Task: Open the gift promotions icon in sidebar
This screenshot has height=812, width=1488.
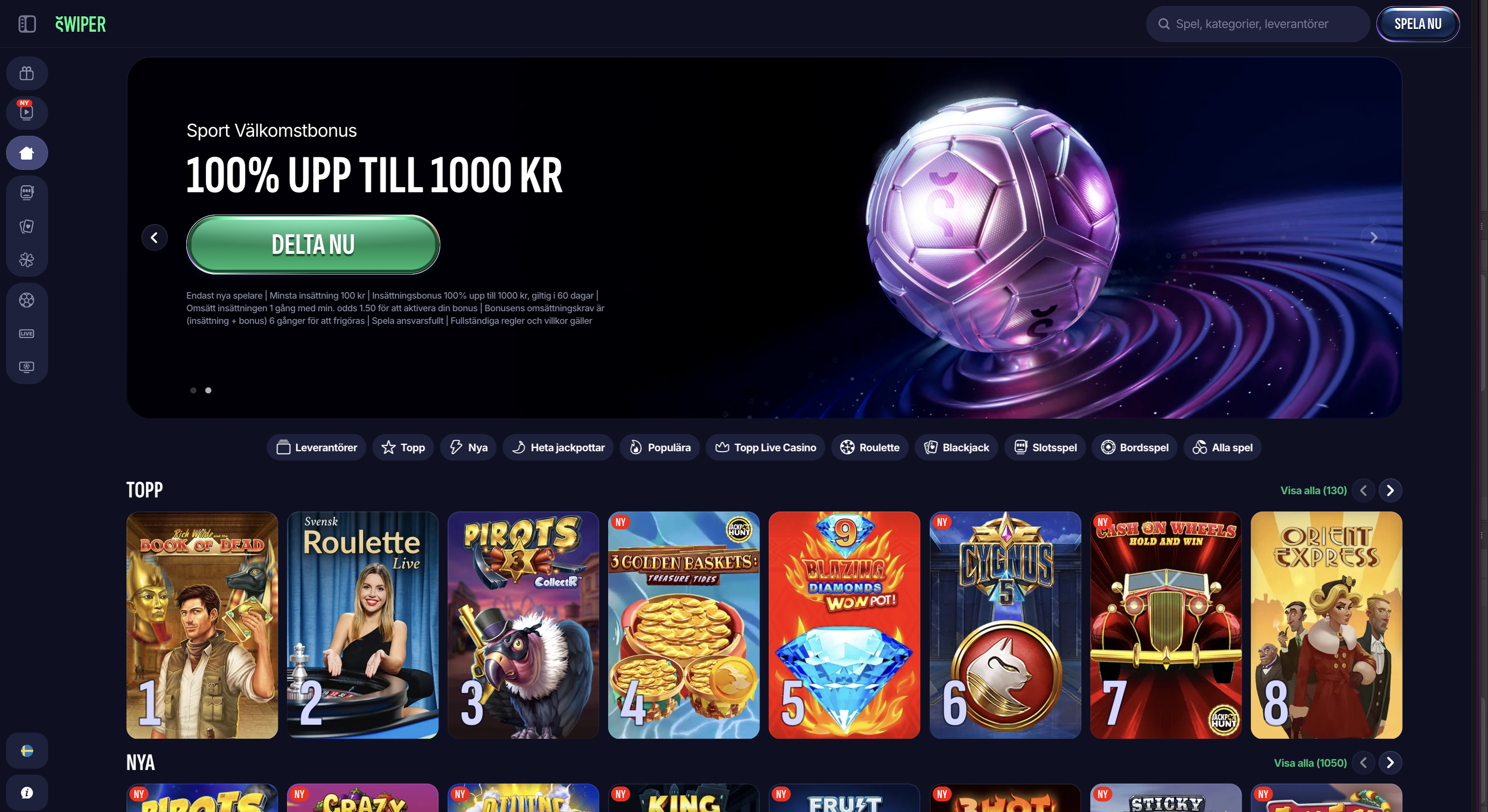Action: [x=27, y=73]
